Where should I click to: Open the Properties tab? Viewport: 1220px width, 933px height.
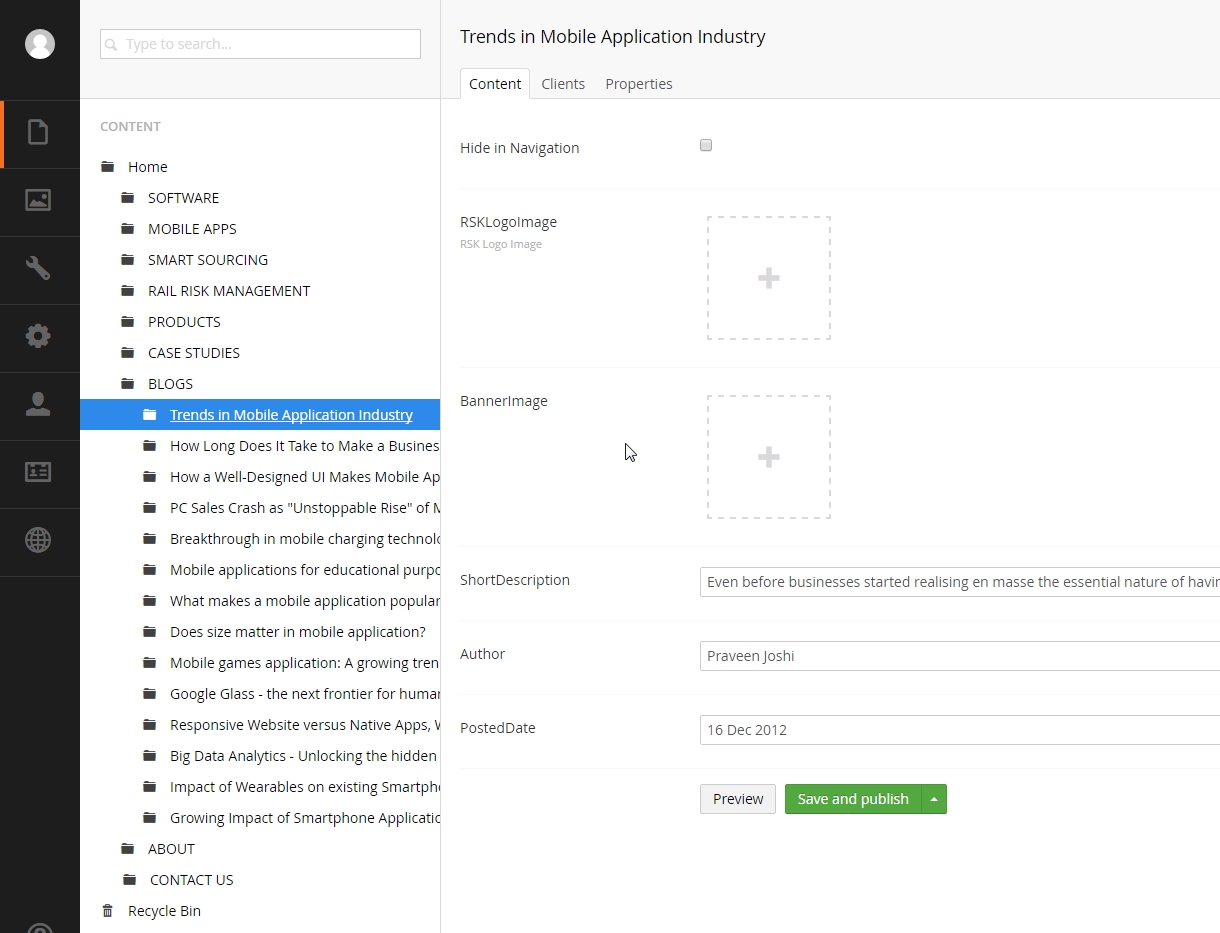pos(639,84)
